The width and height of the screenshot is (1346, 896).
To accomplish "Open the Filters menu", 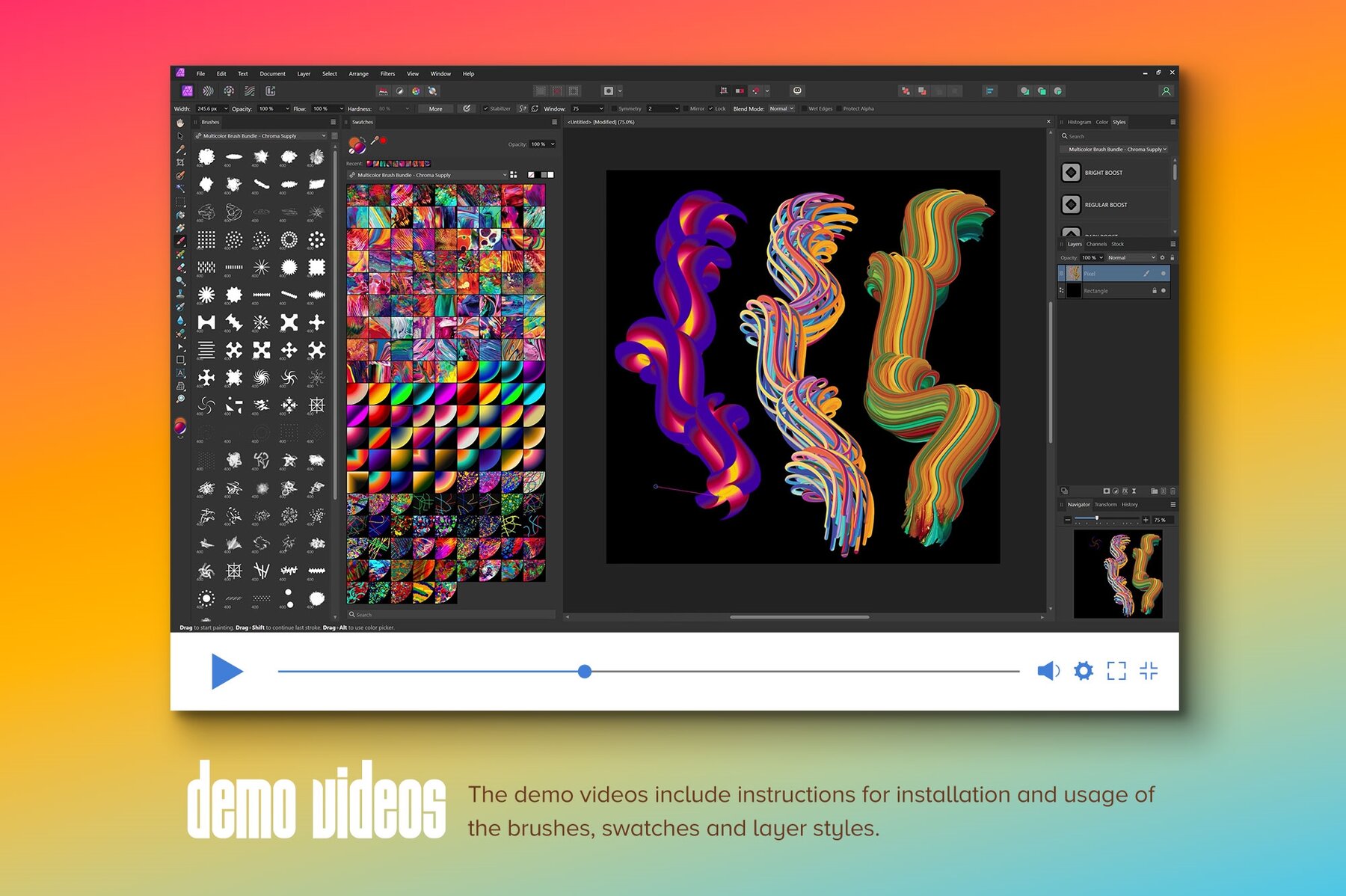I will point(387,73).
